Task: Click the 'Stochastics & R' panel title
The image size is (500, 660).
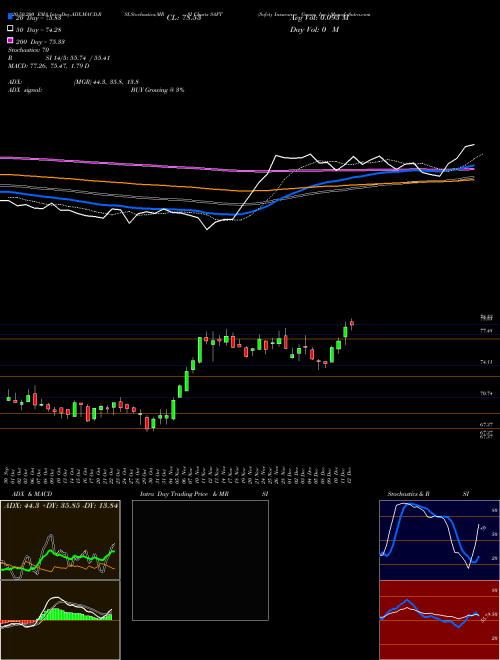Action: point(409,494)
